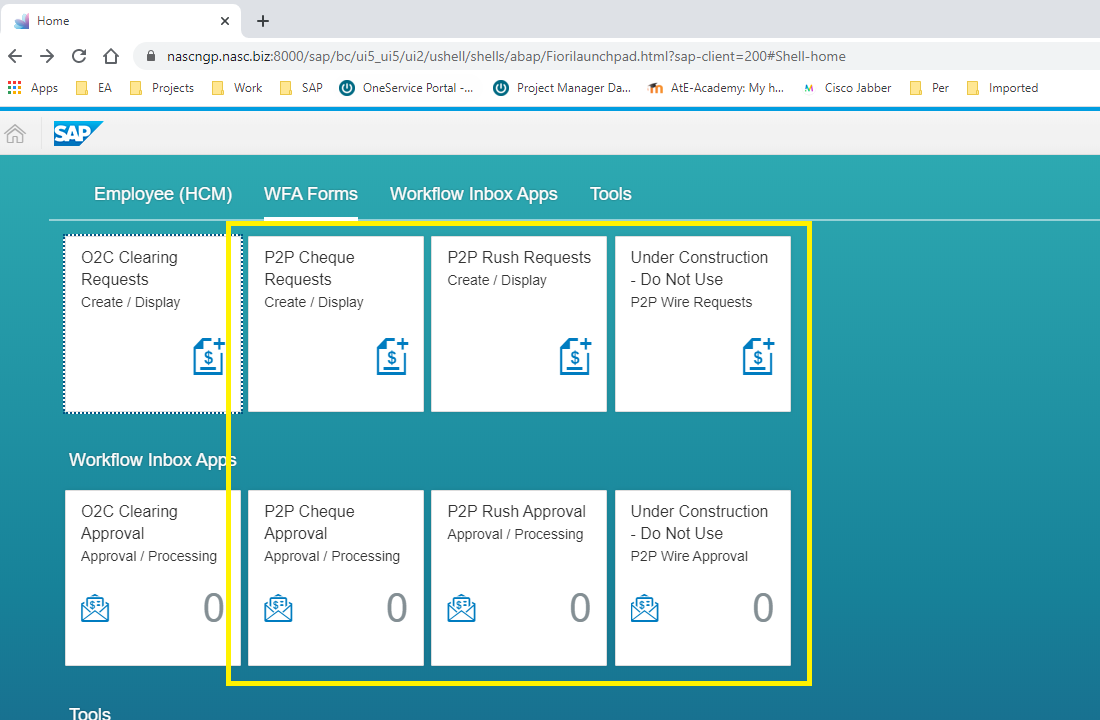Screen dimensions: 1100x720
Task: Click the SAP logo
Action: pos(78,133)
